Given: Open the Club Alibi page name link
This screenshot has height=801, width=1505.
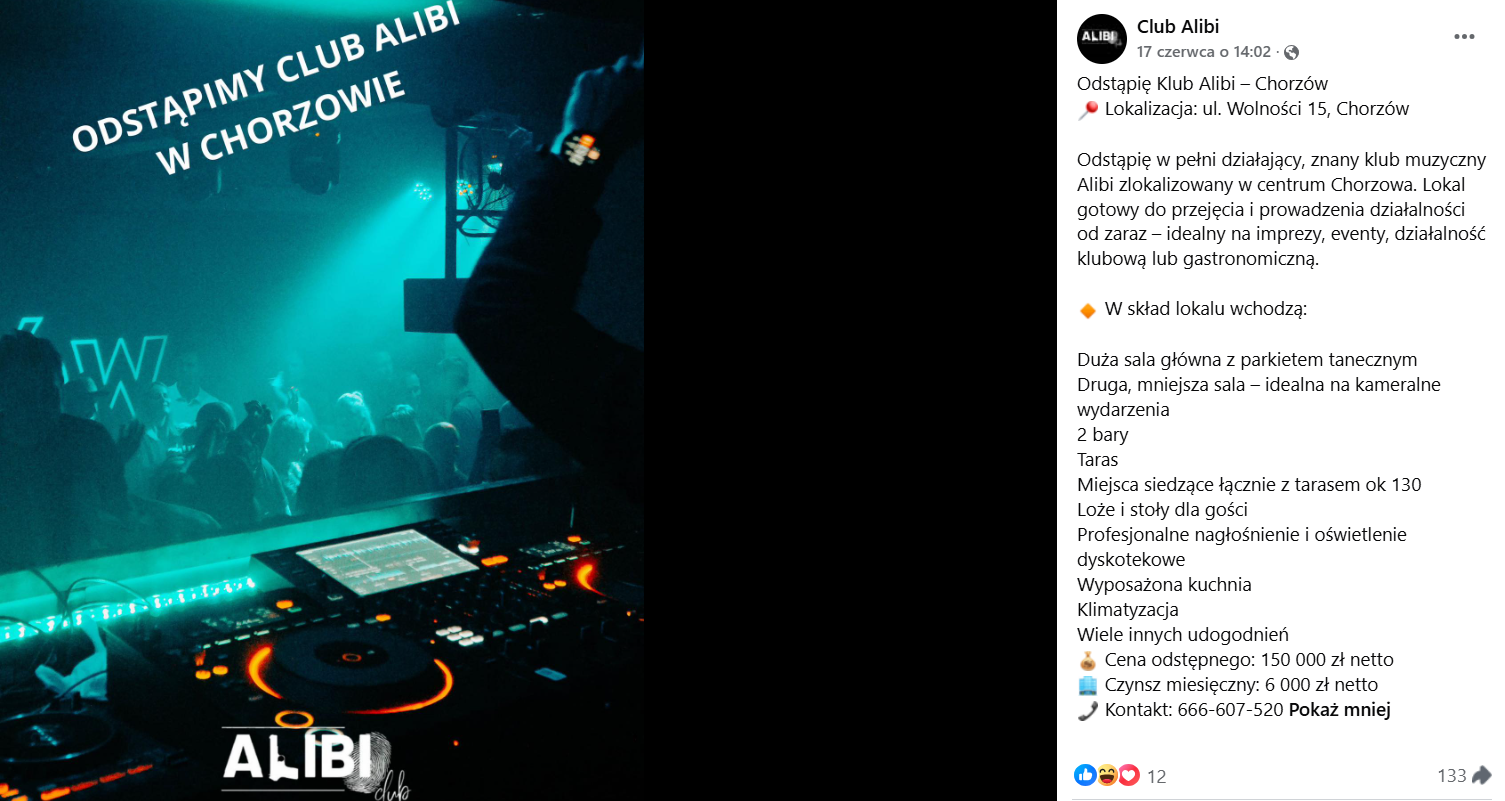Looking at the screenshot, I should [x=1178, y=27].
